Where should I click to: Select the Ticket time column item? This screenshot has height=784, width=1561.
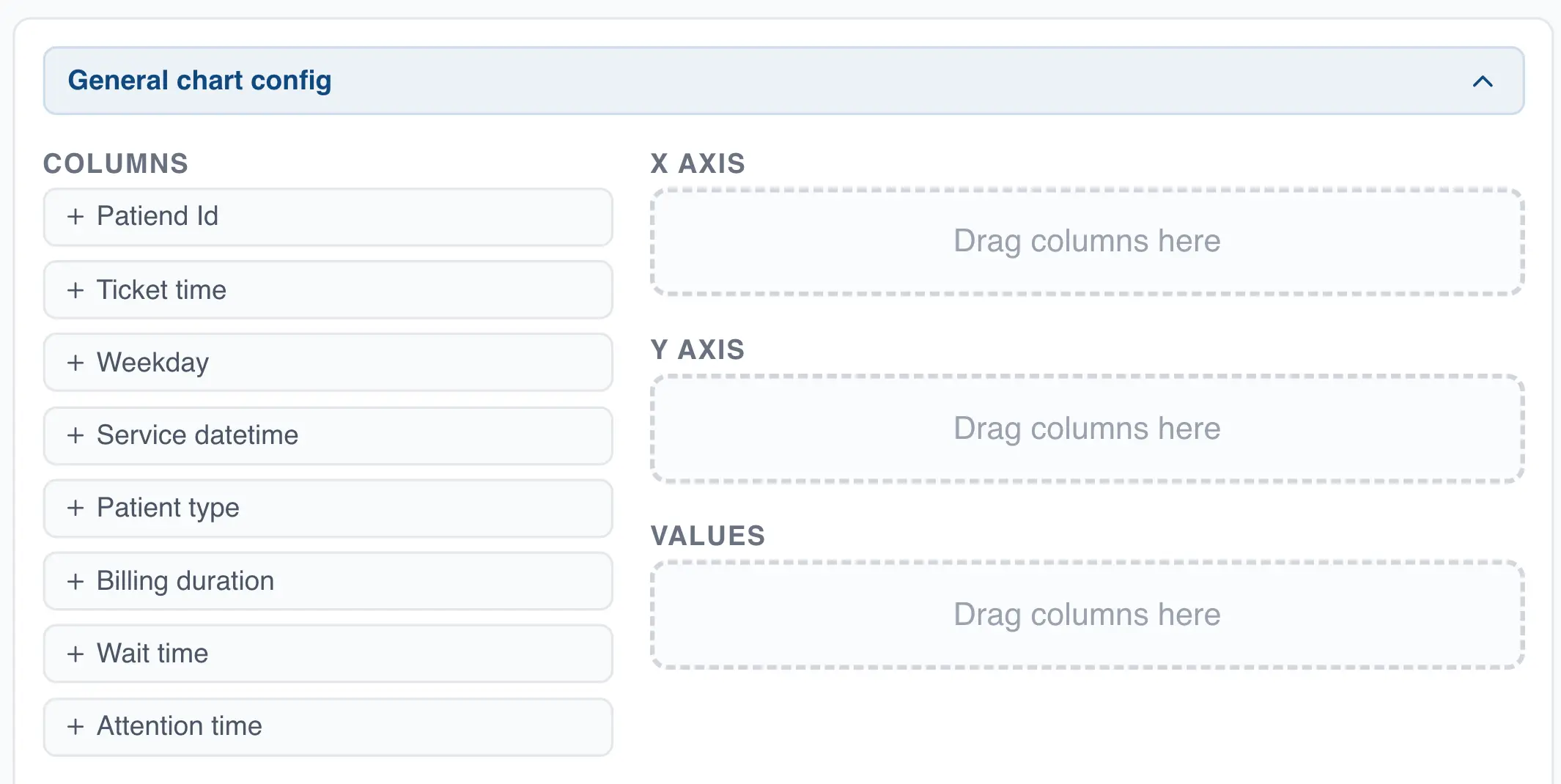328,289
